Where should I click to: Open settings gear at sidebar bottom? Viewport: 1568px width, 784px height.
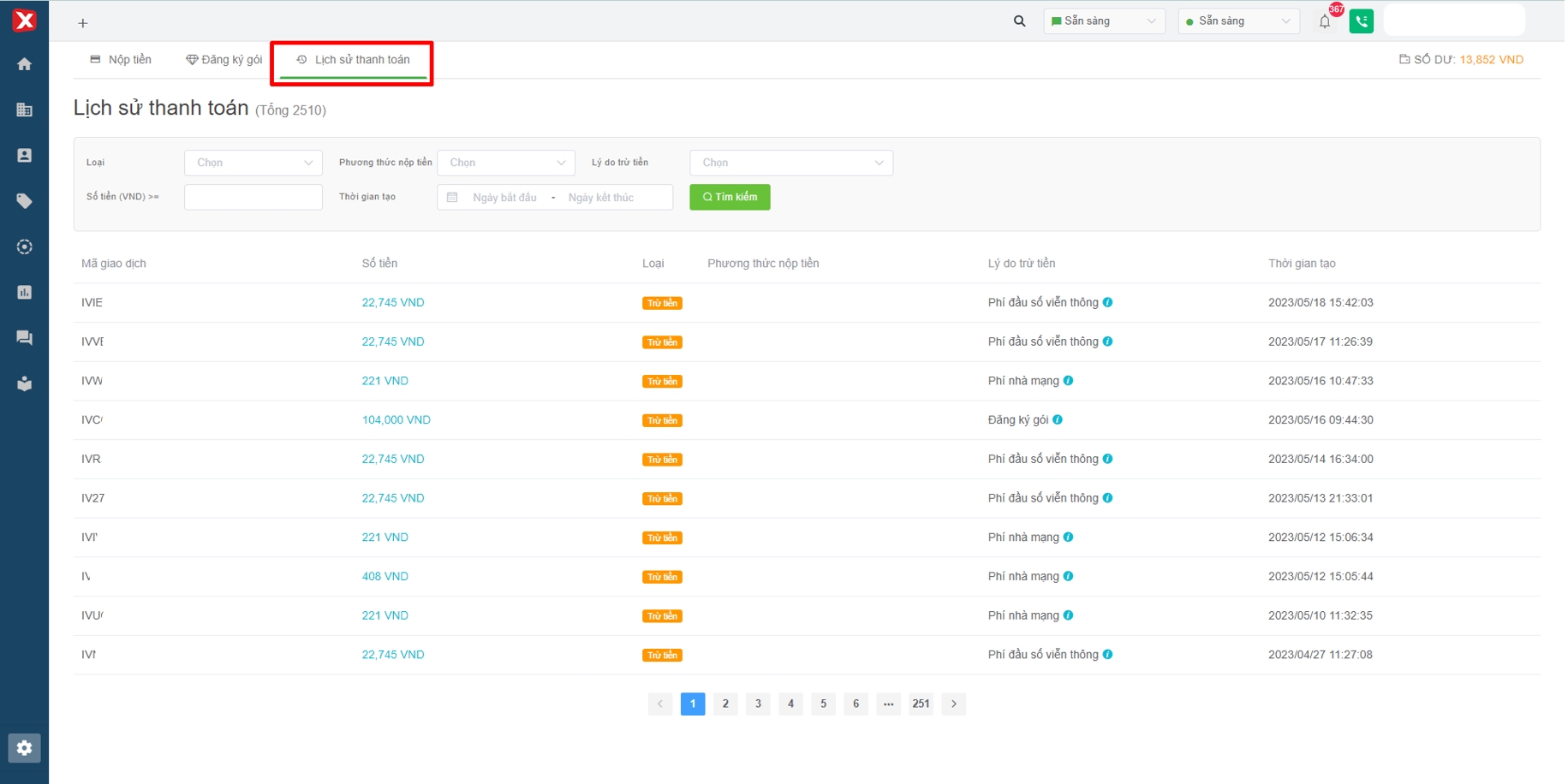click(24, 748)
